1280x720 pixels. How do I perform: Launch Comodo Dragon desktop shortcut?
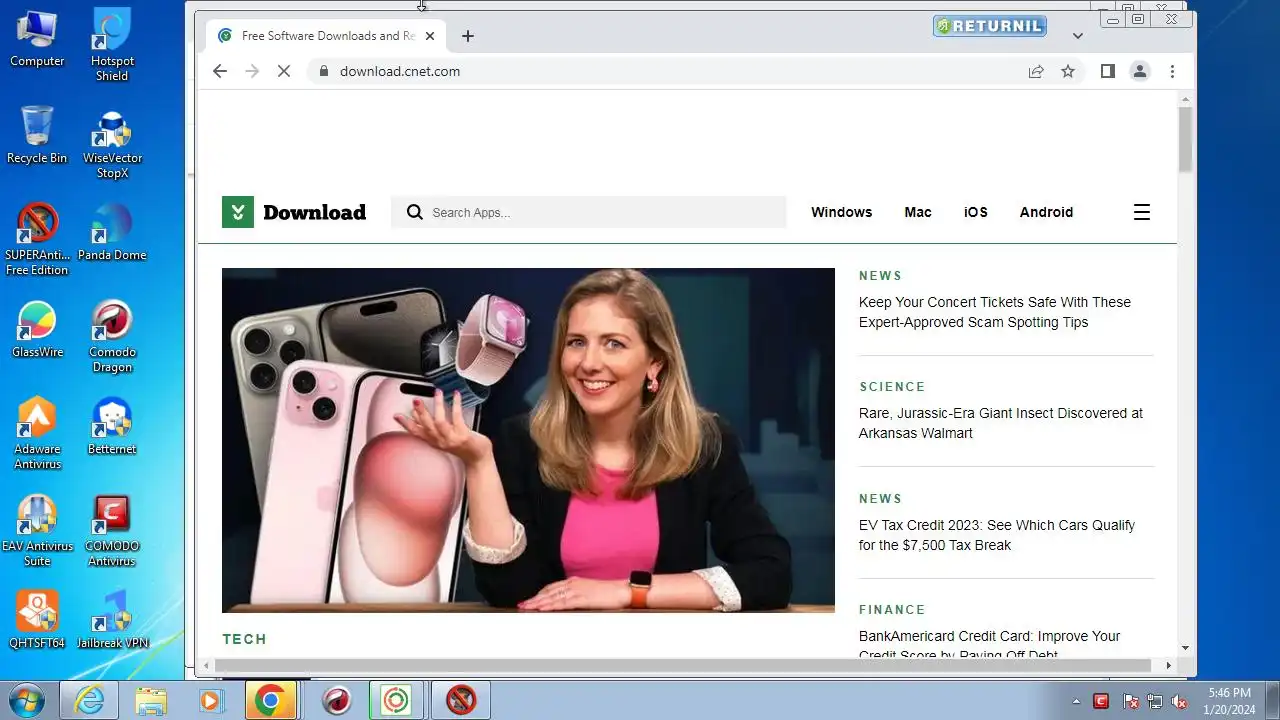[x=112, y=336]
